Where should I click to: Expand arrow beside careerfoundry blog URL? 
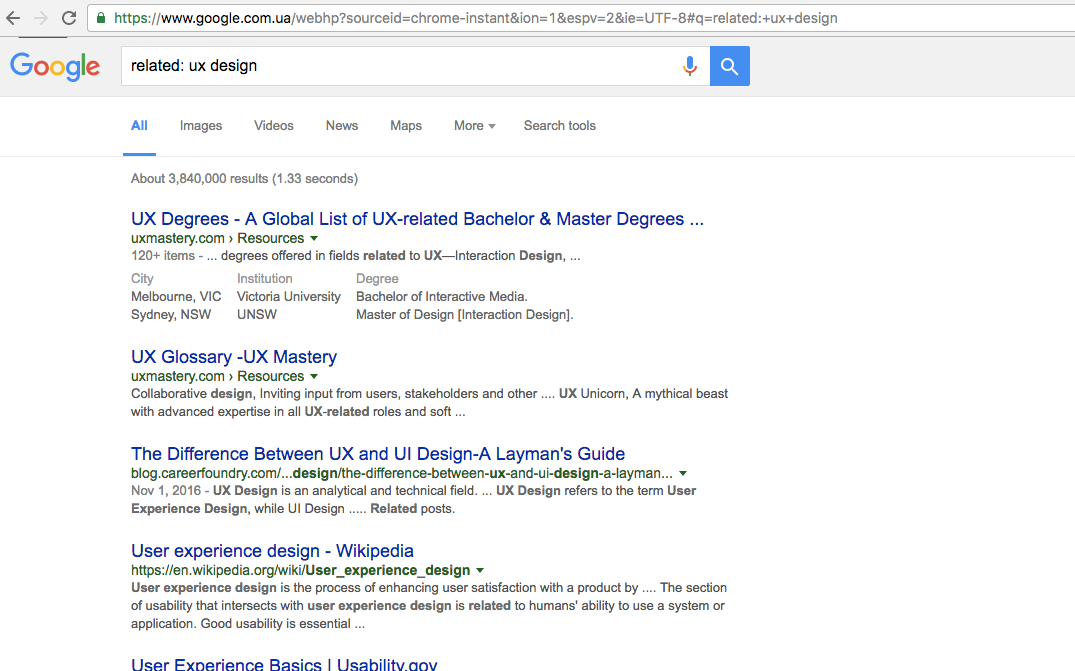683,474
